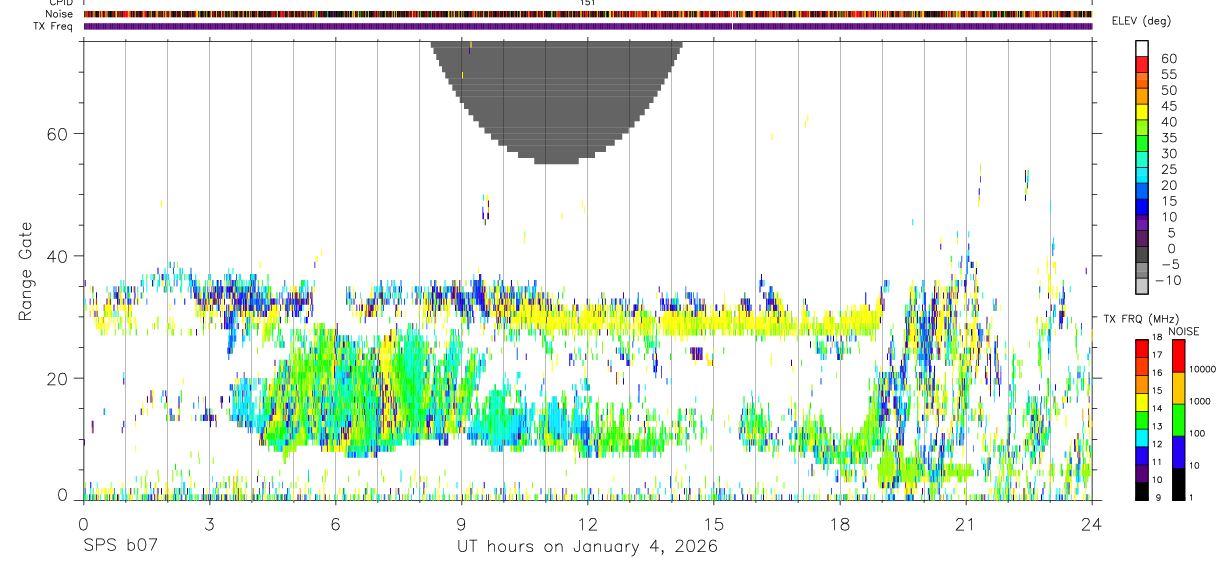Viewport: 1228px width, 567px height.
Task: Select the red segment of the ELEV color bar
Action: point(1142,65)
